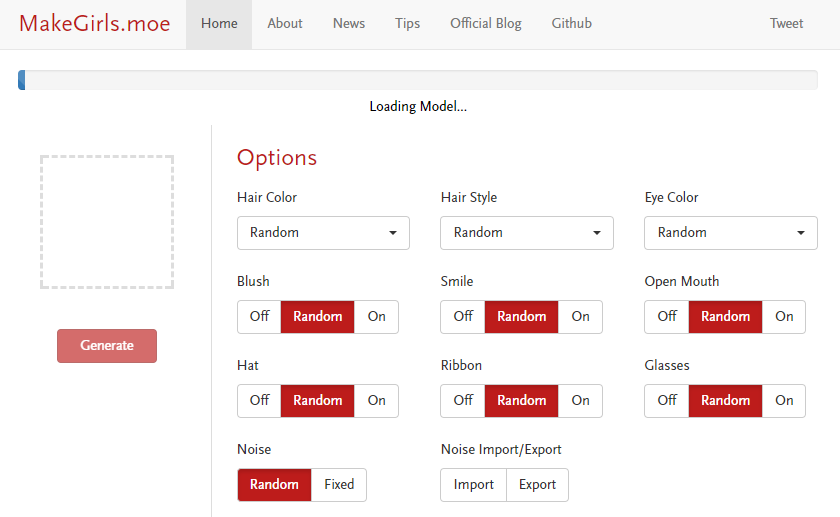840x517 pixels.
Task: Click the Generate button
Action: tap(107, 346)
